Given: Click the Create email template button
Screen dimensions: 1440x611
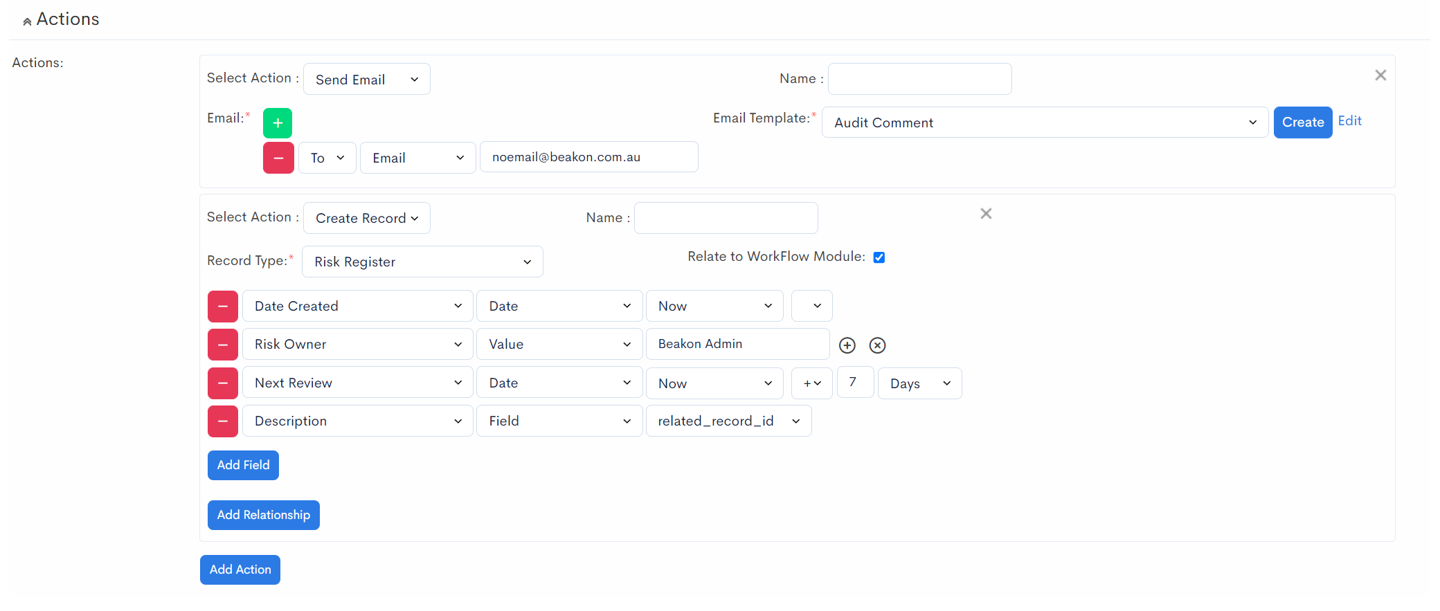Looking at the screenshot, I should tap(1303, 122).
